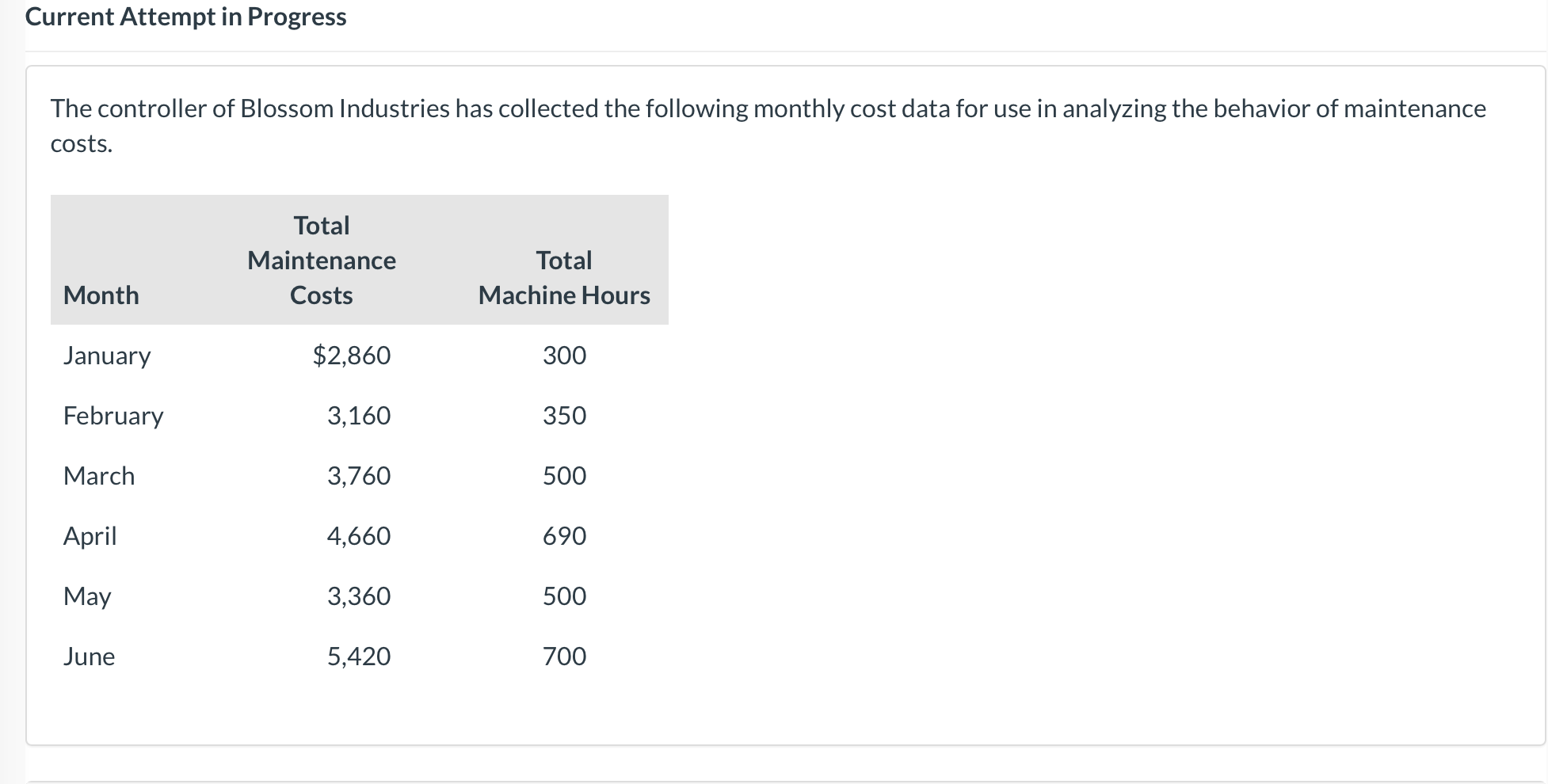Click the 350 machine hours value

564,416
